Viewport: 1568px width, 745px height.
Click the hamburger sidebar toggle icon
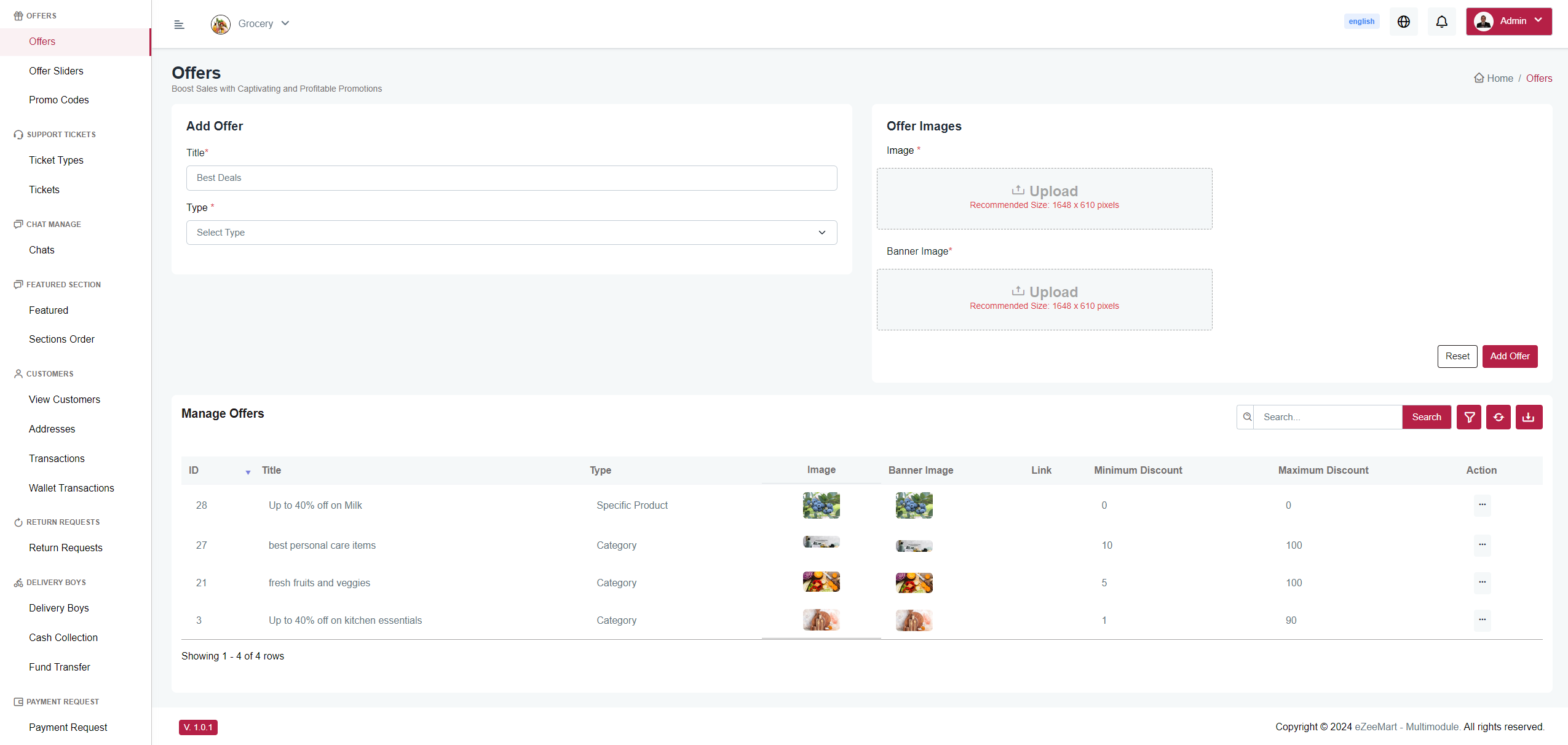click(179, 25)
